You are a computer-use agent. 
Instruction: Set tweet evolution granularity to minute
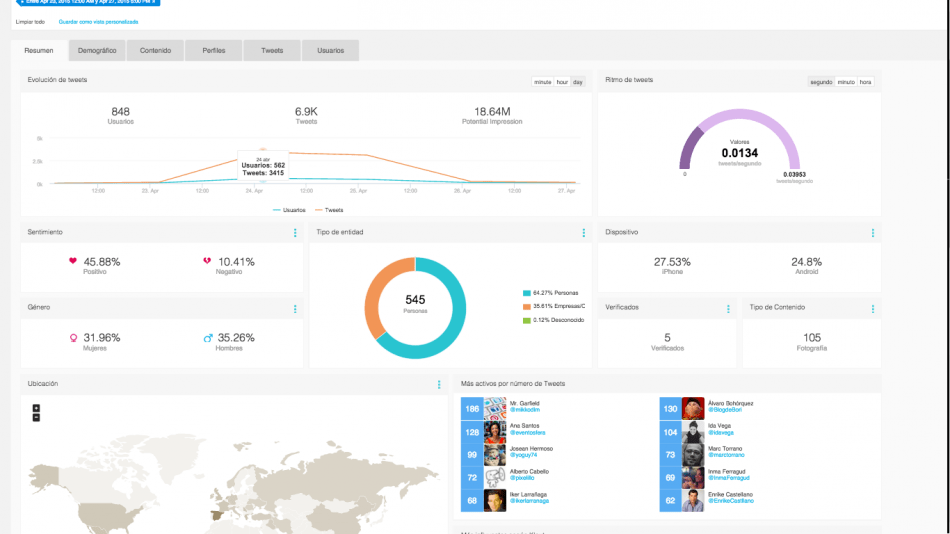click(x=542, y=82)
